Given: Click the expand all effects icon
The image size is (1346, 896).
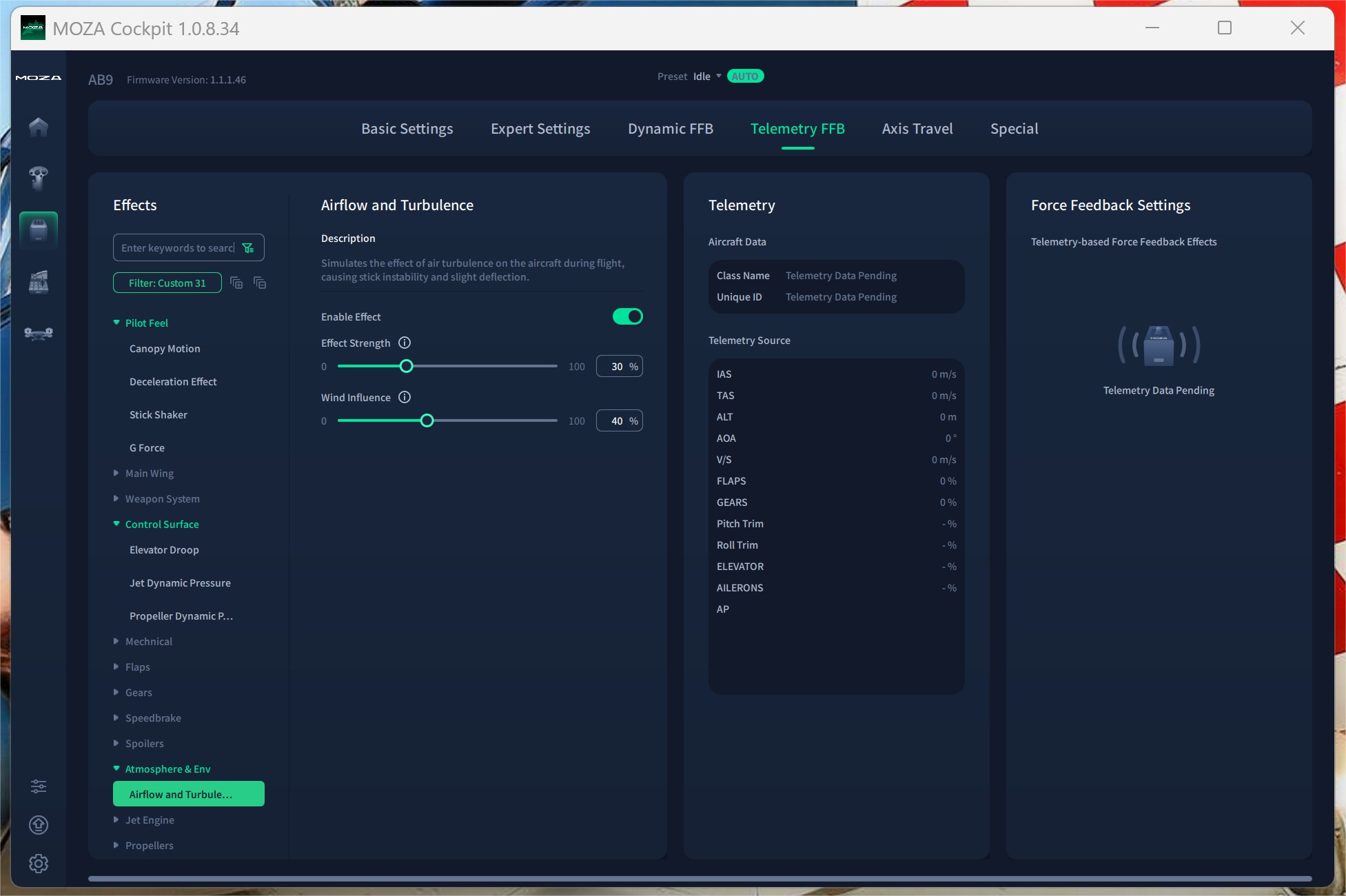Looking at the screenshot, I should tap(236, 283).
